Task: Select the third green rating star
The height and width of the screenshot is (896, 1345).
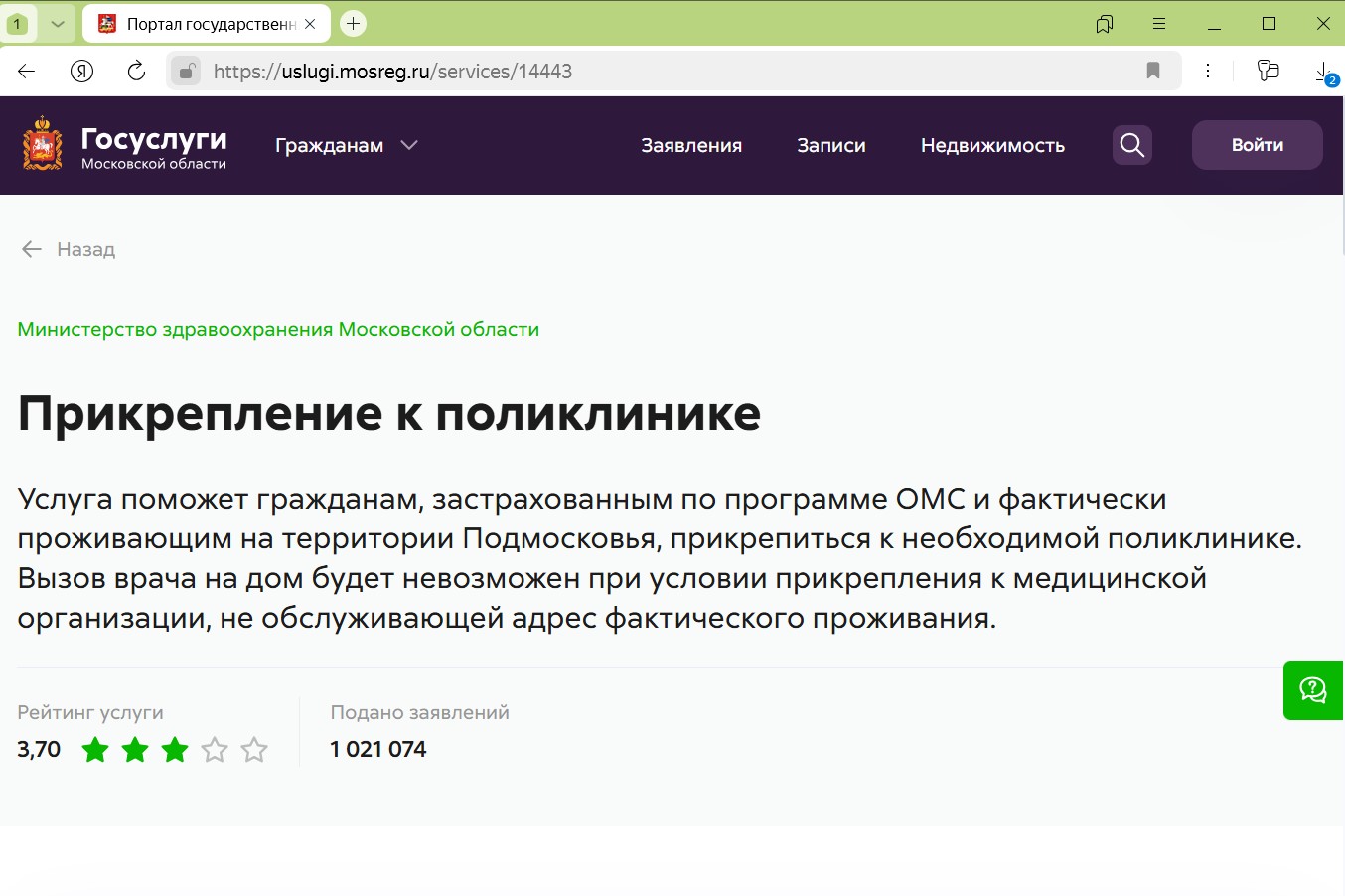Action: [175, 750]
